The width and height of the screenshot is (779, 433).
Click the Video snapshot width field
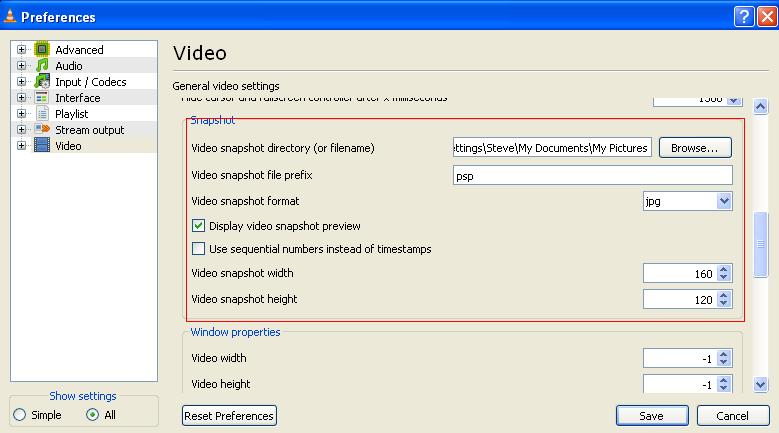click(x=680, y=273)
